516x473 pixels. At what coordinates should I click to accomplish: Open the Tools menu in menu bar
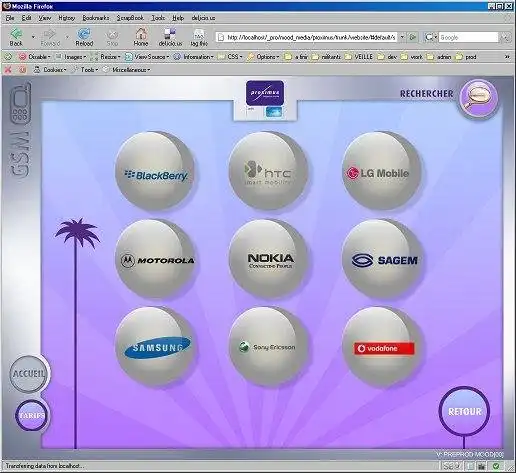click(158, 18)
